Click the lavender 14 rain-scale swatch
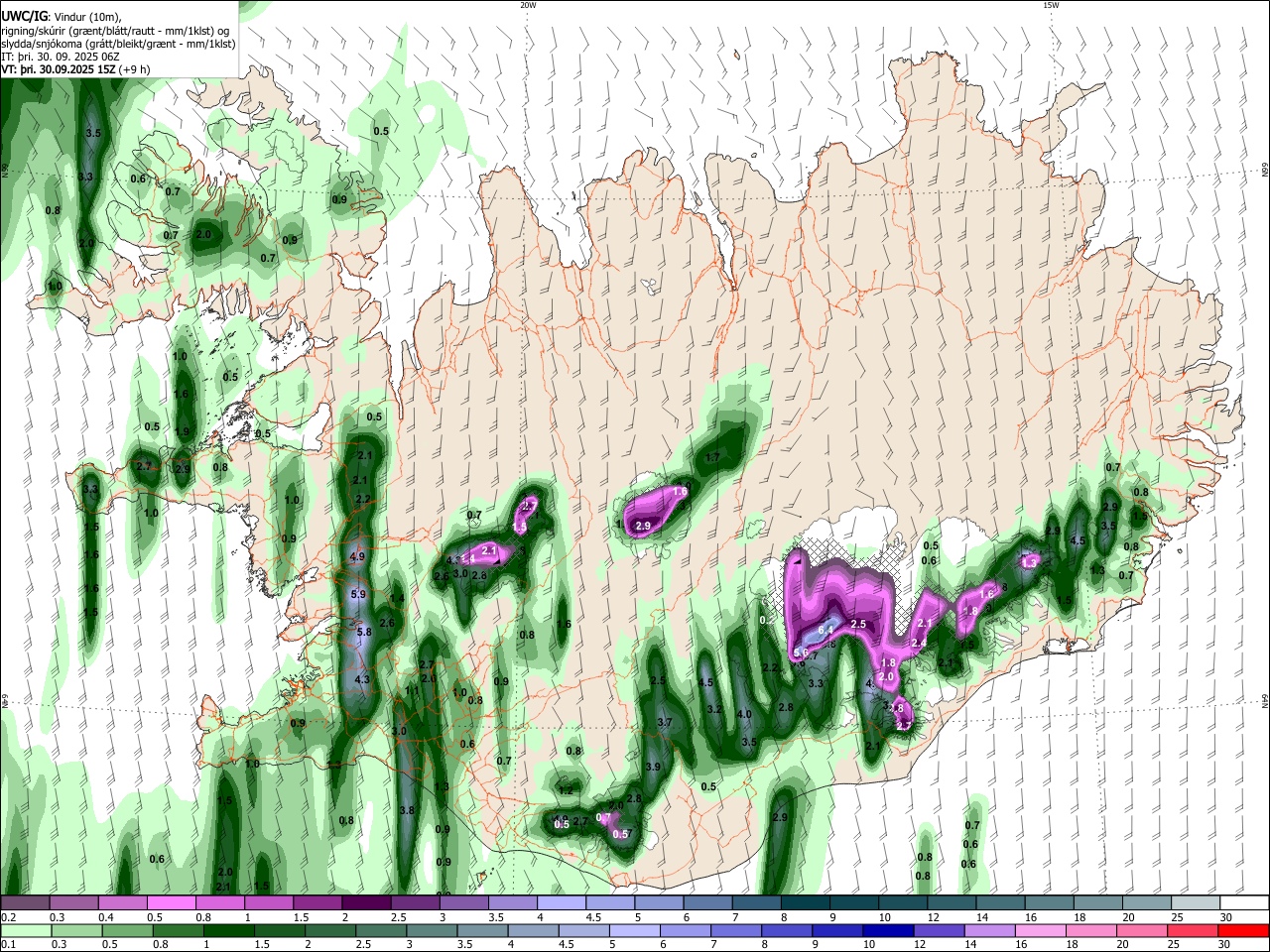This screenshot has width=1270, height=952. tap(989, 930)
